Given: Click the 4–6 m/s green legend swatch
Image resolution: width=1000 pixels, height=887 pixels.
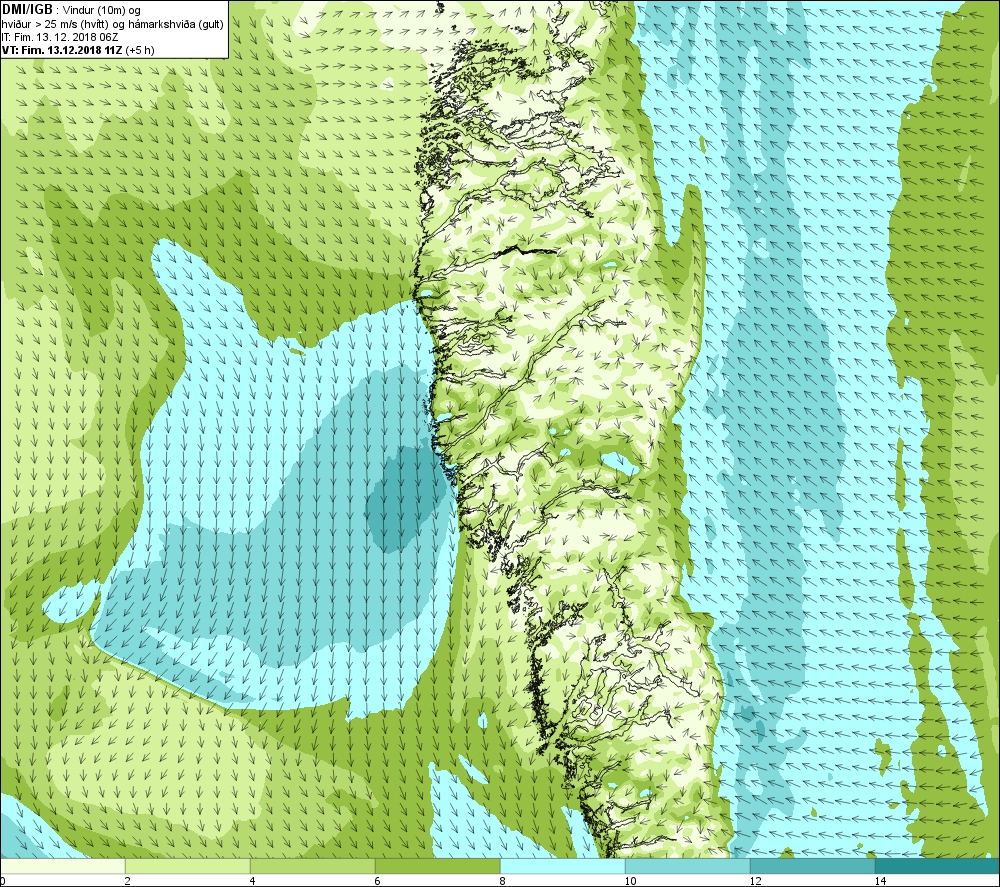Looking at the screenshot, I should point(312,866).
